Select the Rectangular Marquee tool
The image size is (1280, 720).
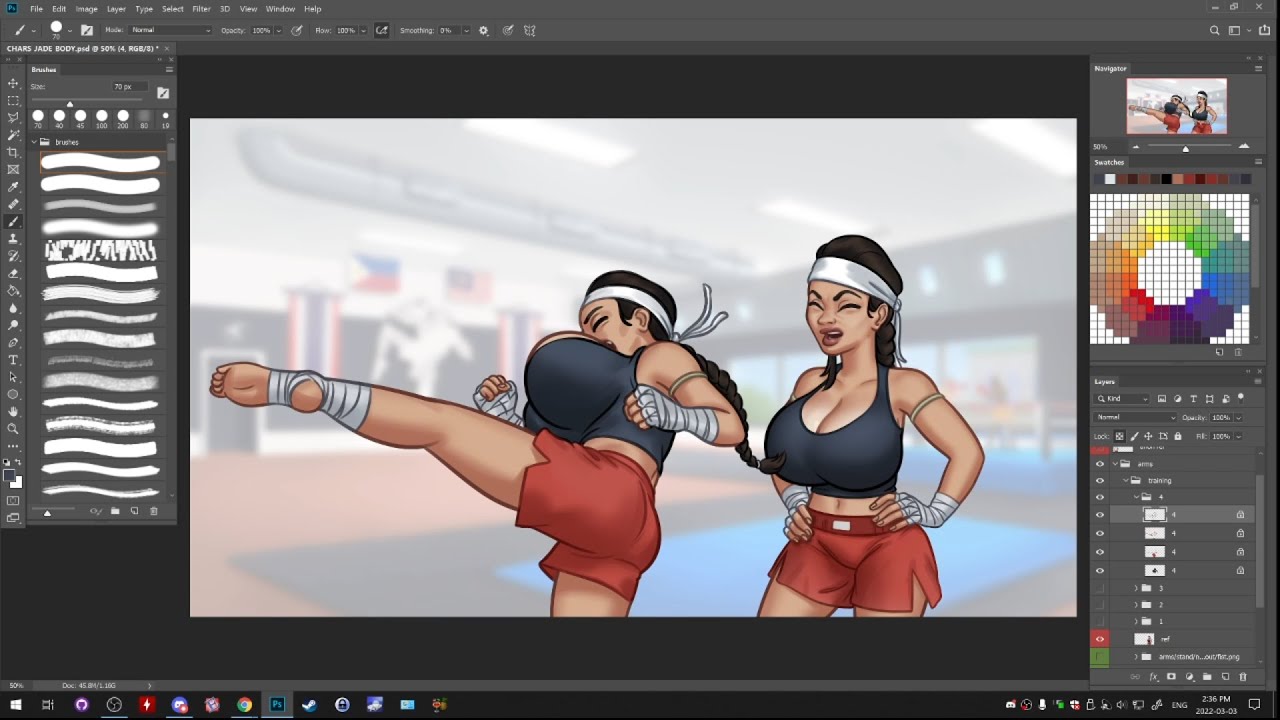pyautogui.click(x=13, y=100)
